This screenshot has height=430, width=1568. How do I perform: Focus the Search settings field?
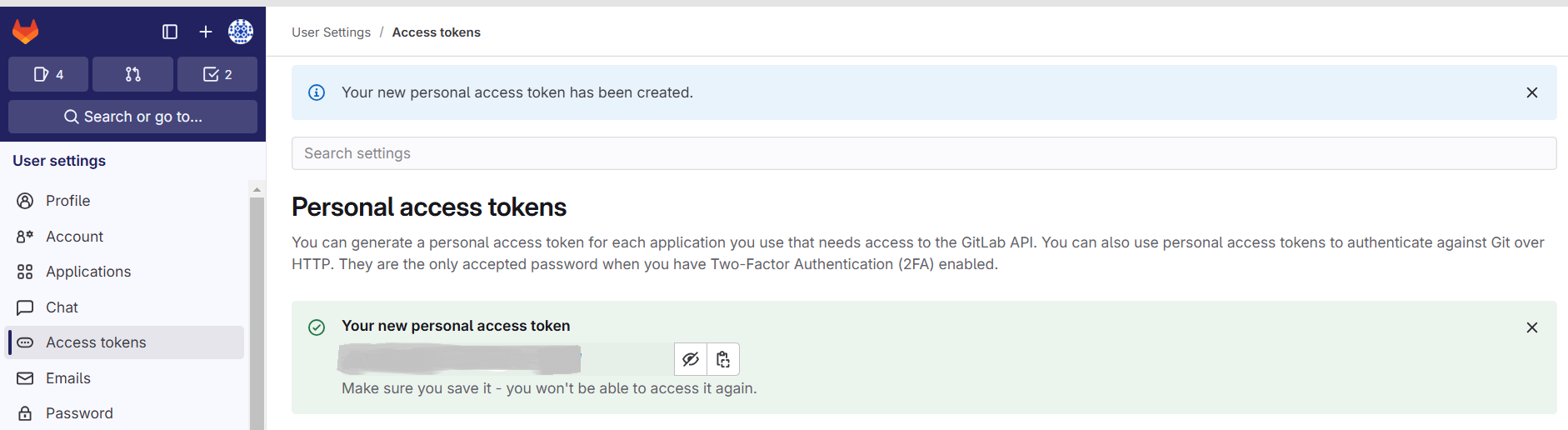[x=923, y=153]
